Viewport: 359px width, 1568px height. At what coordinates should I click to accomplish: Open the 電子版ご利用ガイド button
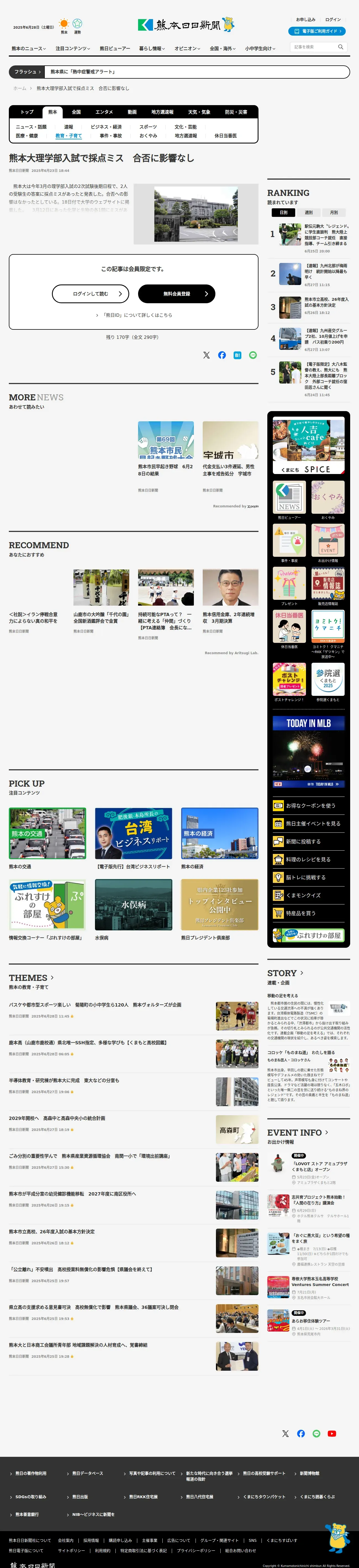(317, 31)
